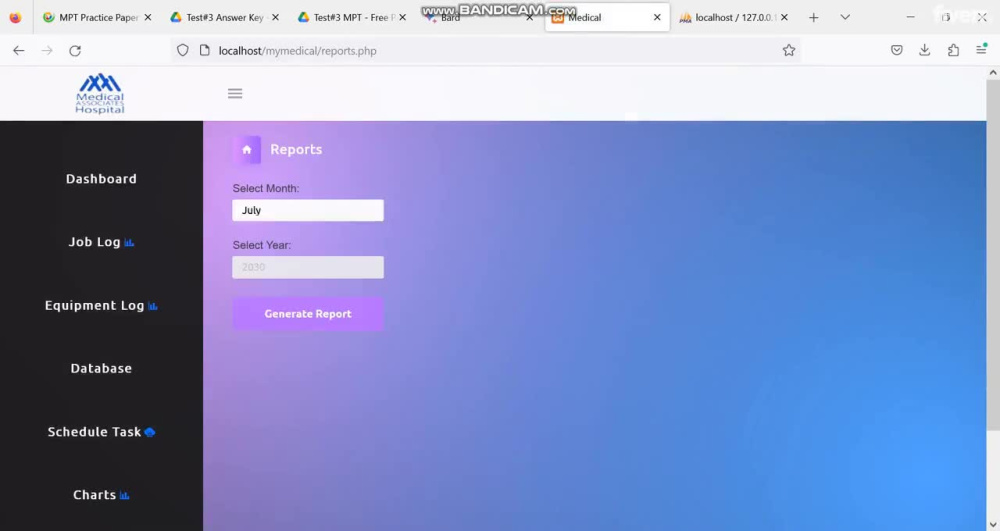Viewport: 1000px width, 531px height.
Task: Open the browser downloads icon
Action: click(x=925, y=50)
